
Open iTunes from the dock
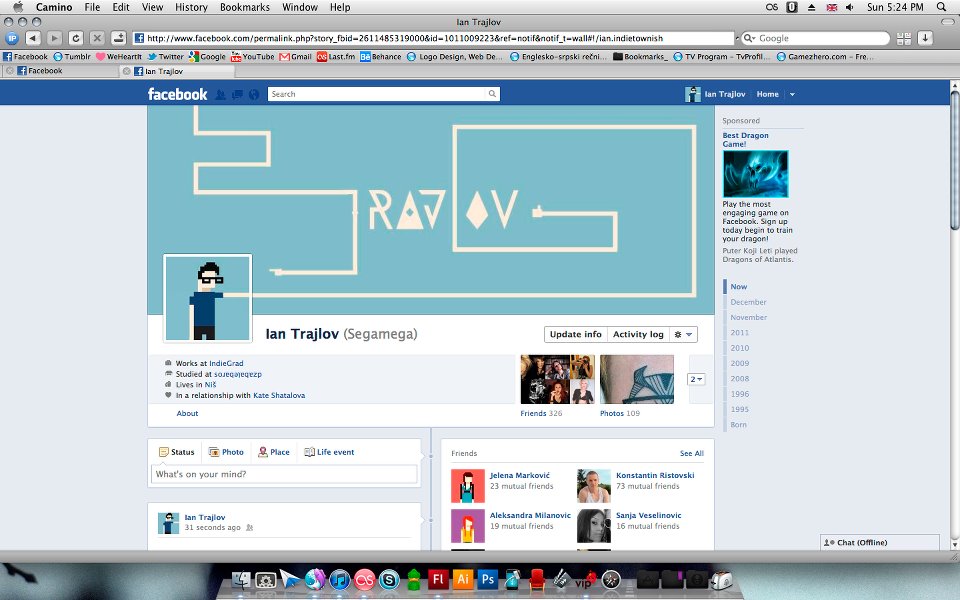(339, 578)
